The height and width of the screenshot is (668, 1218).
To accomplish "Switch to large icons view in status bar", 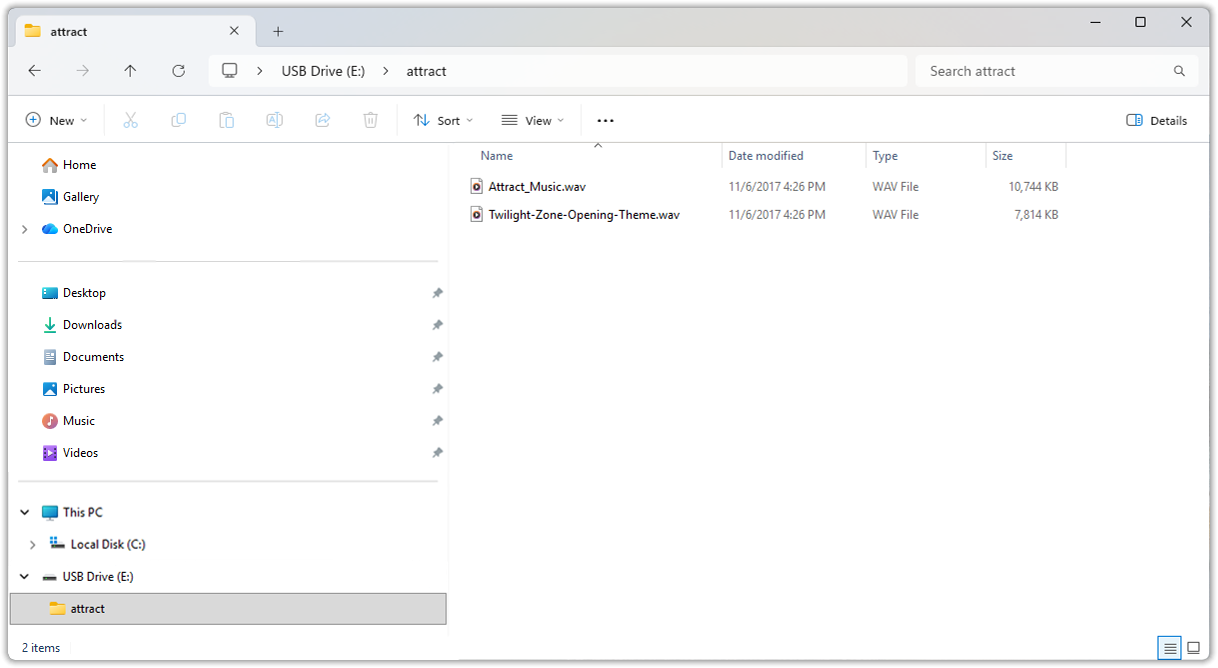I will (x=1193, y=648).
